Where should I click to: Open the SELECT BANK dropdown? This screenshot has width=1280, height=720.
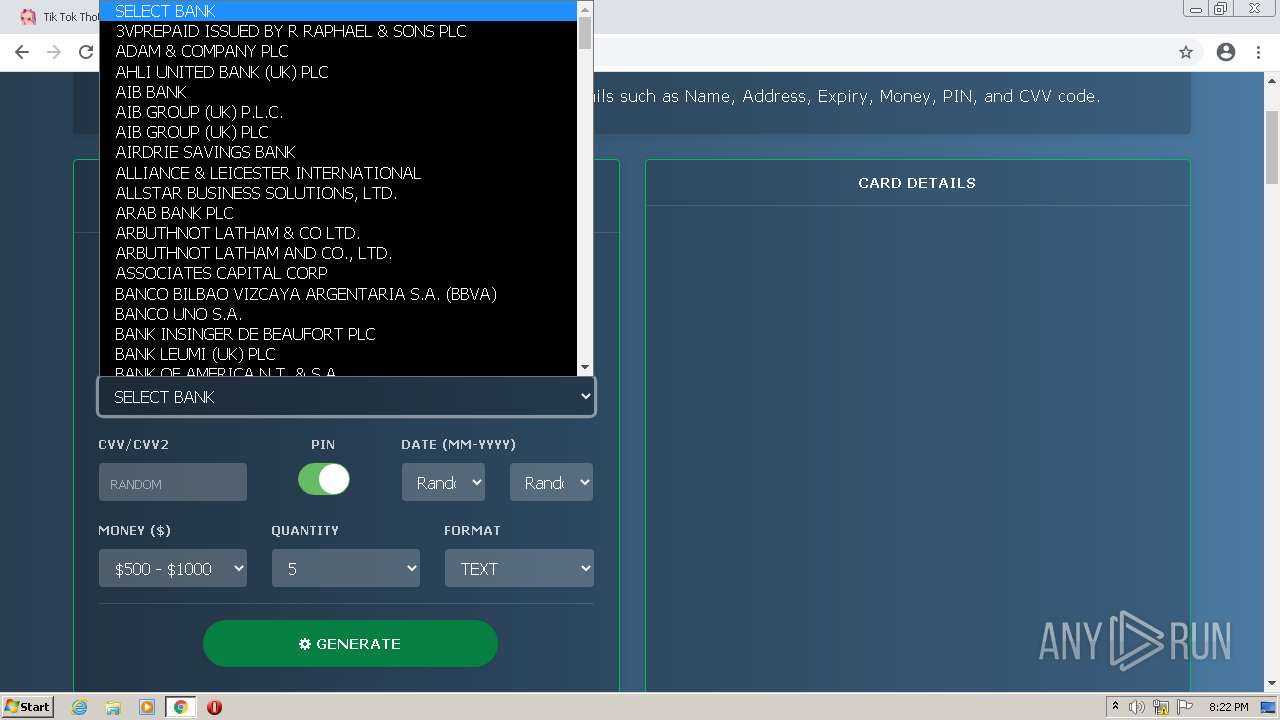pos(346,397)
